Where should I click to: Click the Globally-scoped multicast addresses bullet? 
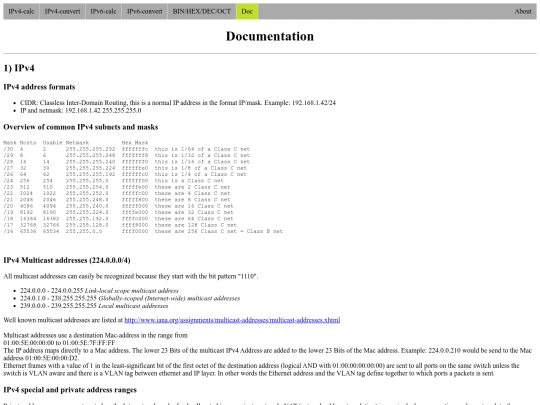pos(130,298)
